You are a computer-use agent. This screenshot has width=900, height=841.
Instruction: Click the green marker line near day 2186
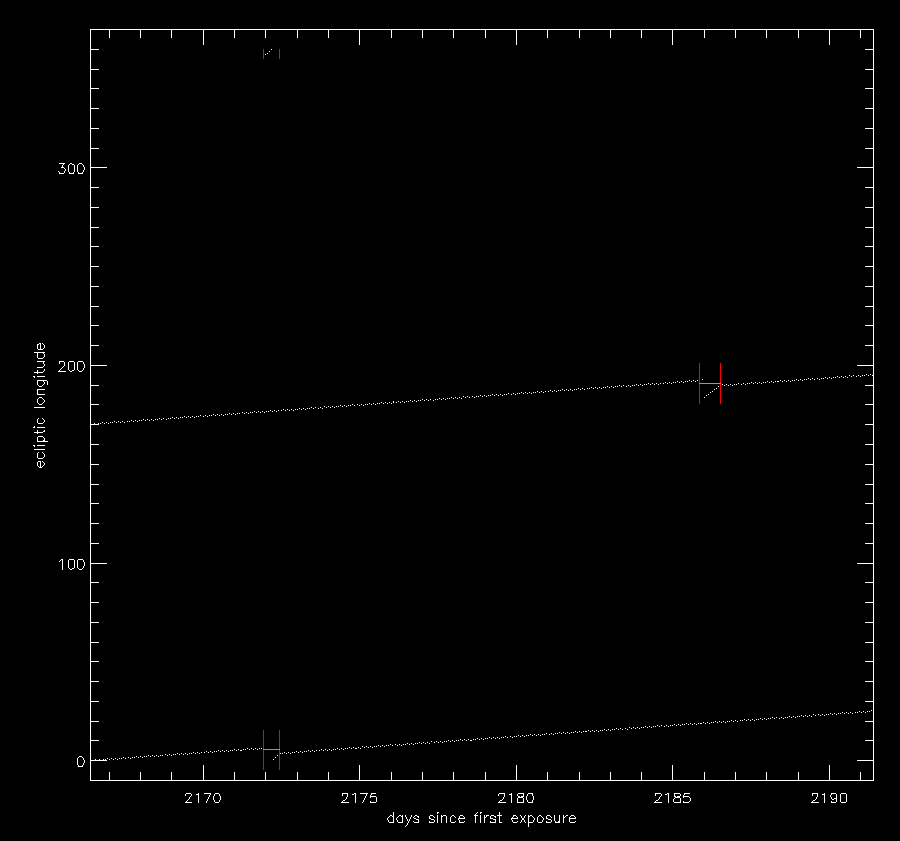tap(710, 383)
